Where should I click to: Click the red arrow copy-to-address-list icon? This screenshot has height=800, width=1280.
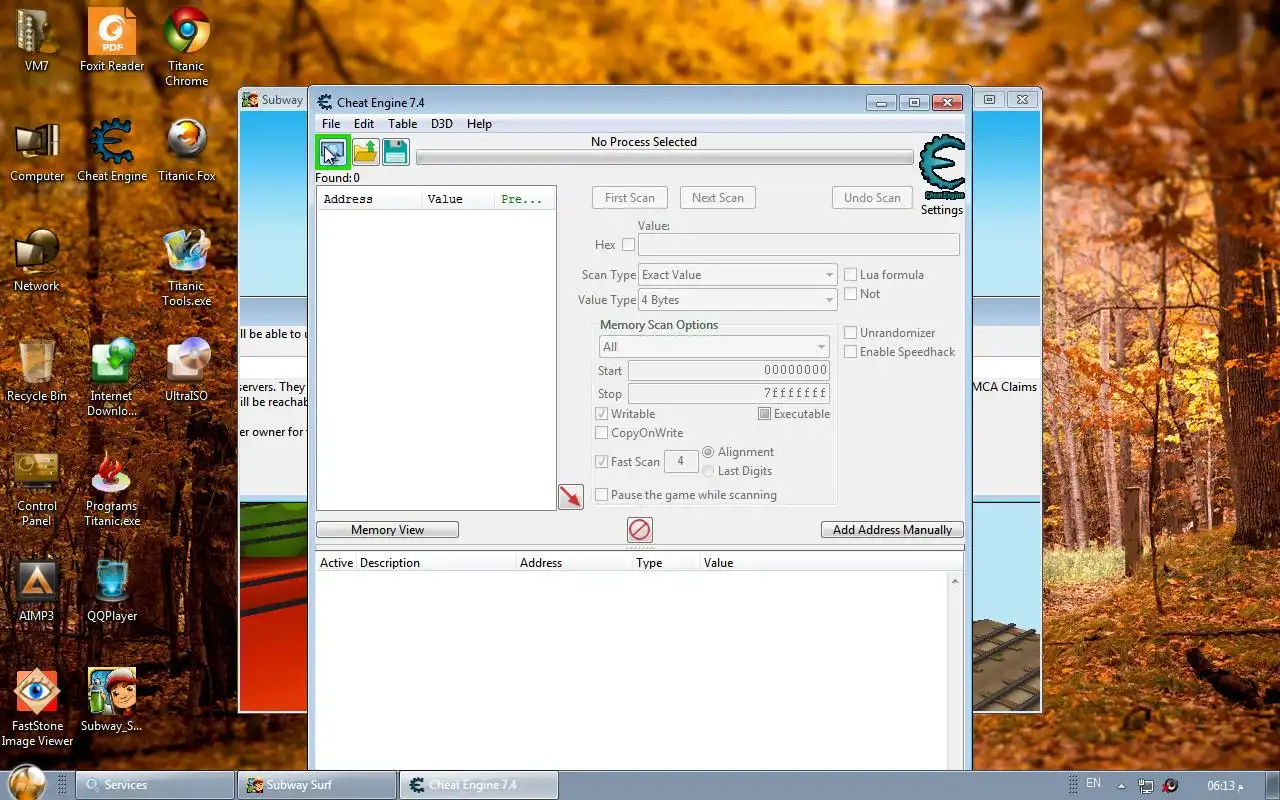(x=571, y=496)
